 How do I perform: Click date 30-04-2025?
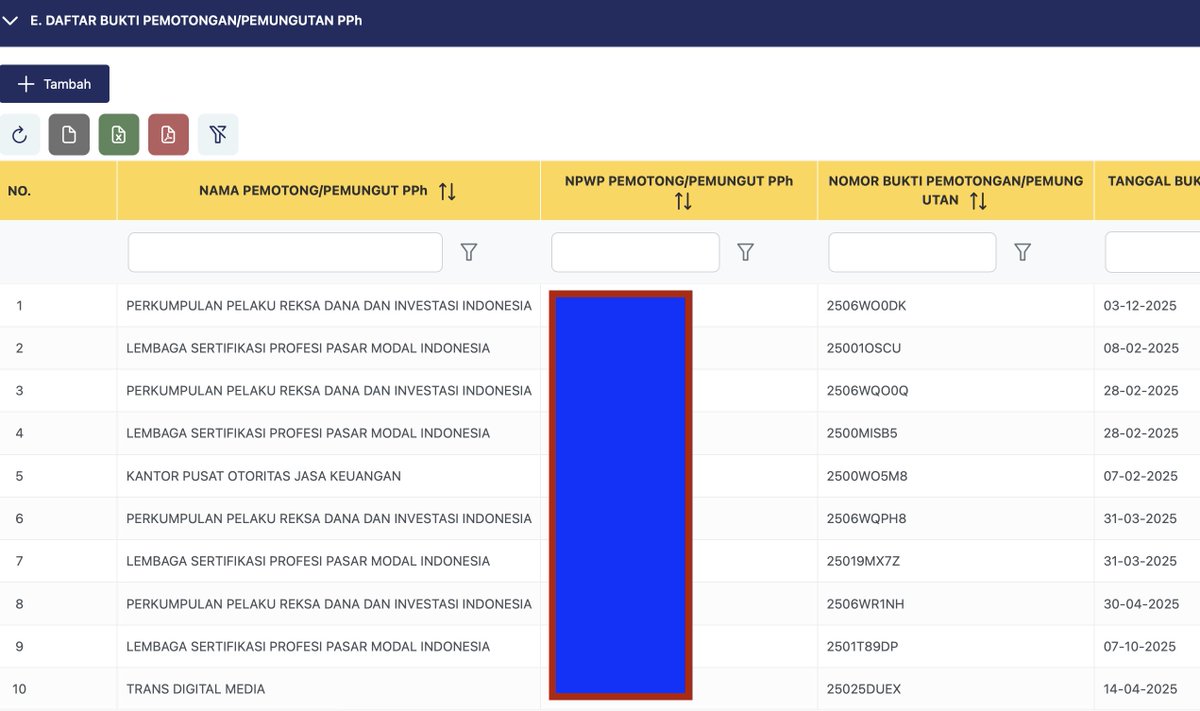click(1141, 604)
